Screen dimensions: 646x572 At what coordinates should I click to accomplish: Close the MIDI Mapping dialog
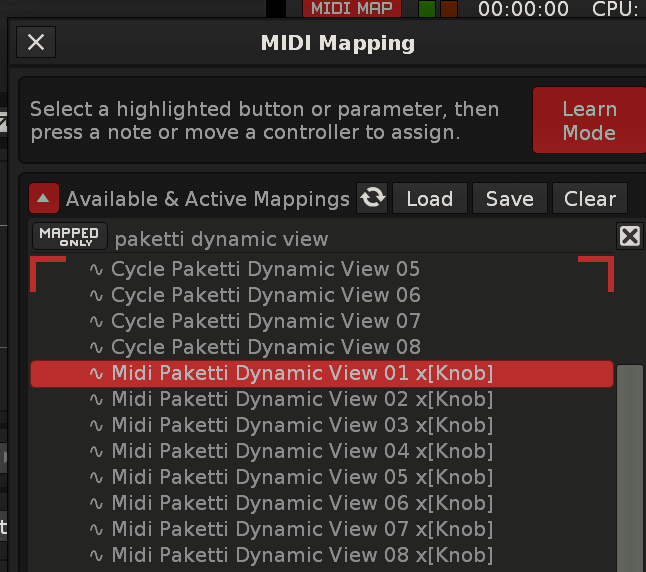[x=36, y=42]
